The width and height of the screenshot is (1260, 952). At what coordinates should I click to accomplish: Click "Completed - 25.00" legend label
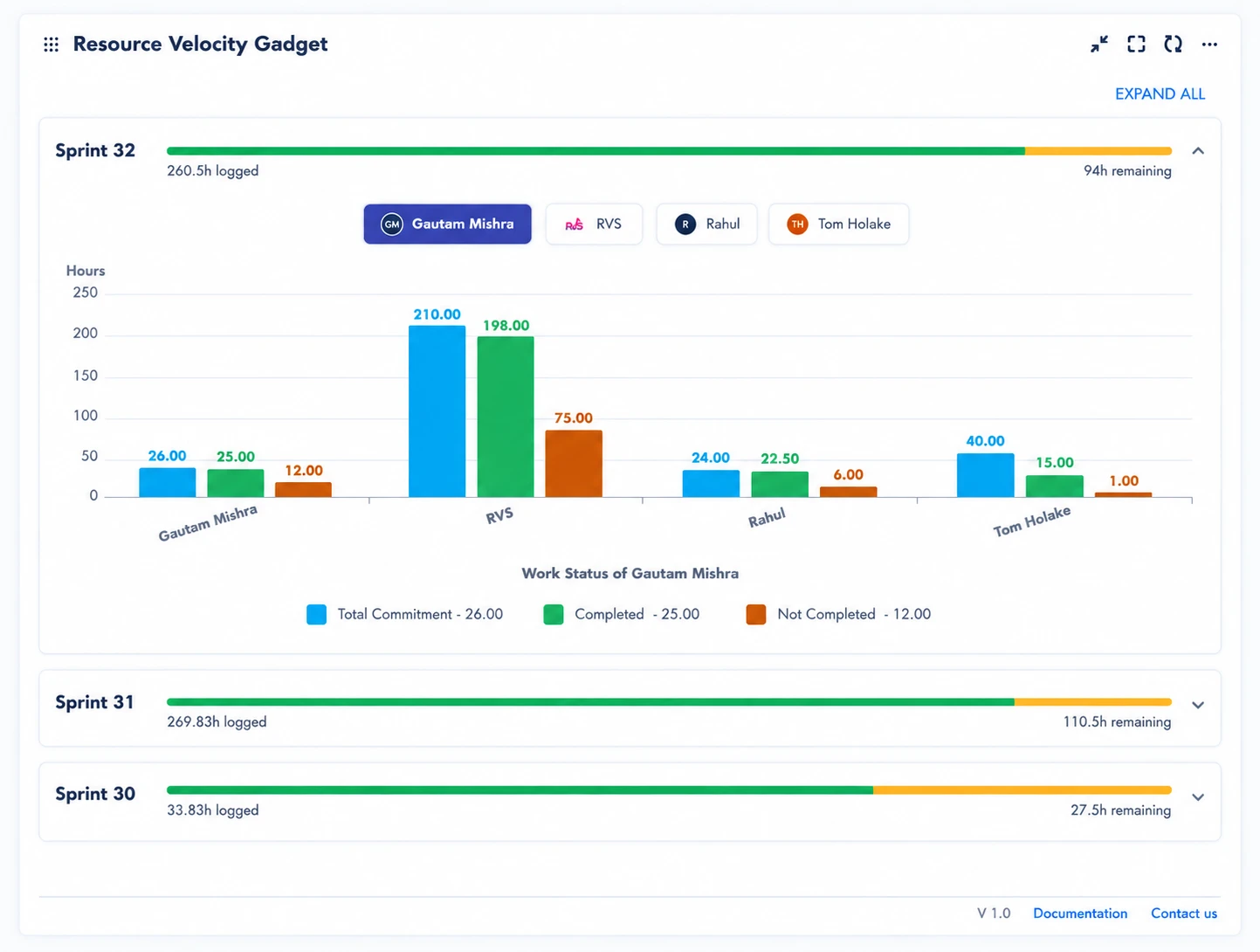[x=637, y=615]
